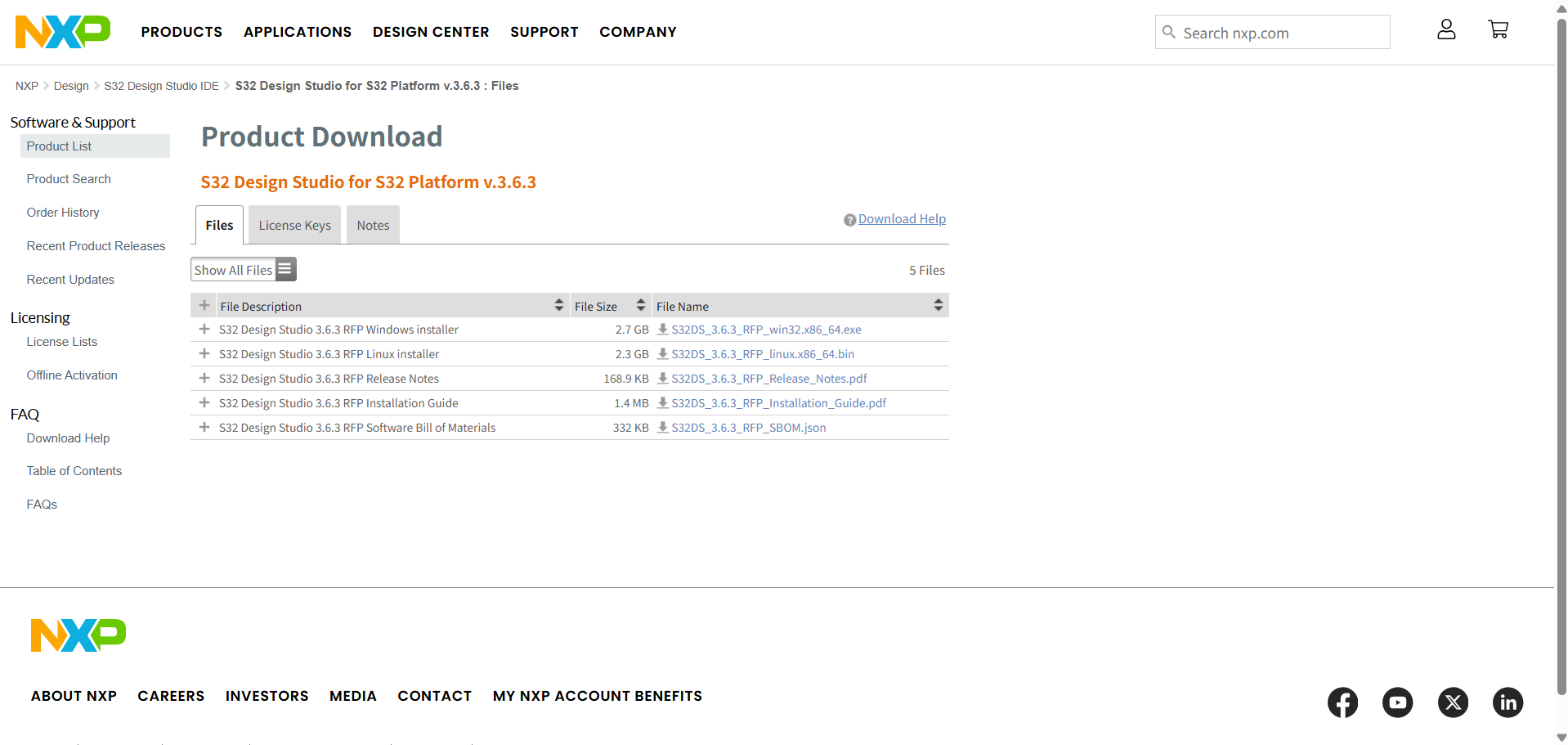Viewport: 1568px width, 745px height.
Task: Click the page vertical scrollbar
Action: click(1561, 356)
